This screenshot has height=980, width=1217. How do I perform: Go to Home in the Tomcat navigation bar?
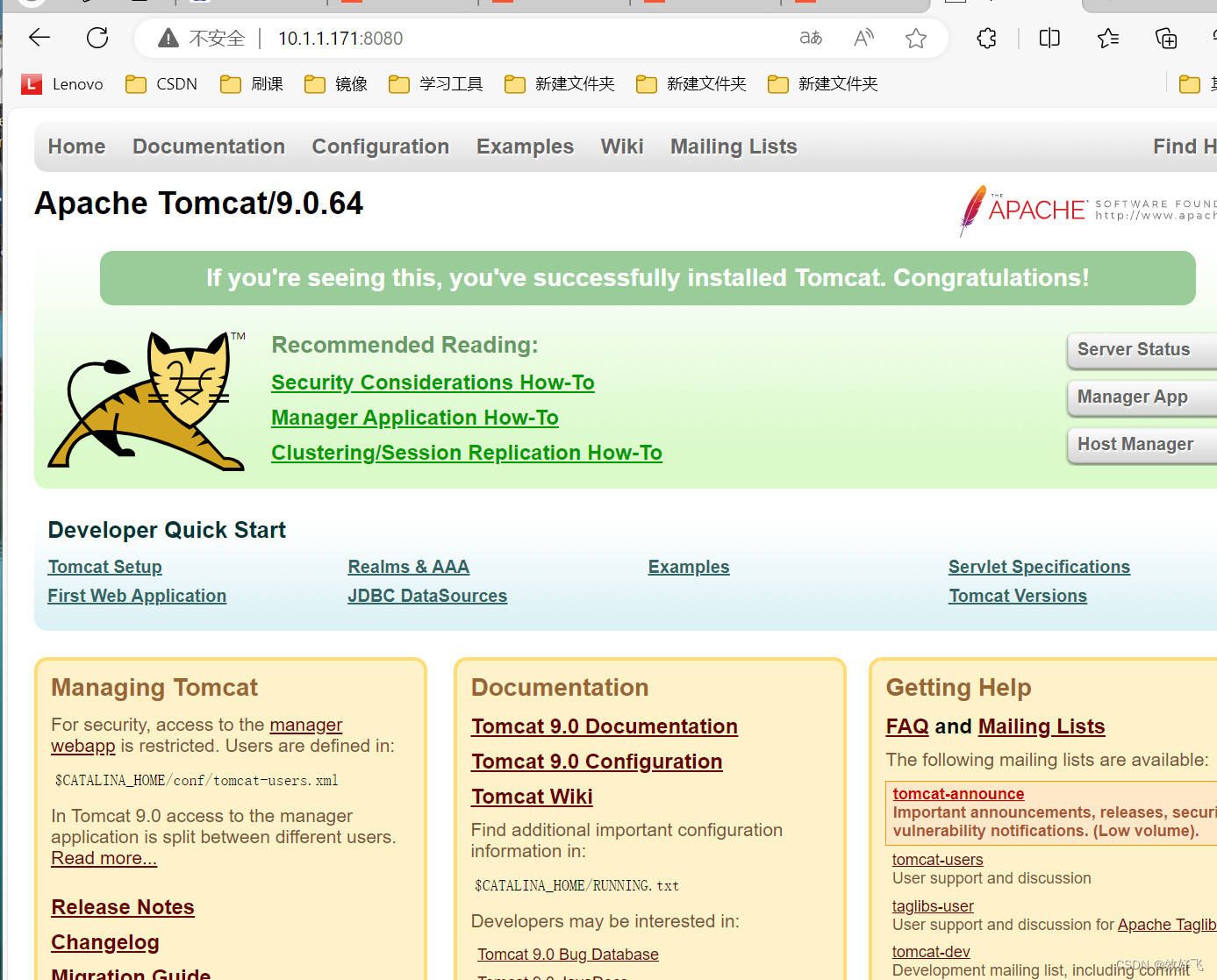tap(77, 147)
